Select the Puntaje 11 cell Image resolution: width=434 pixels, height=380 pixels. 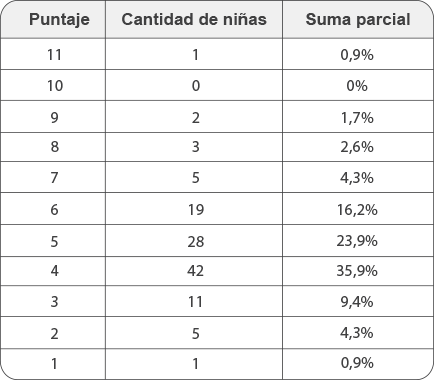click(53, 54)
